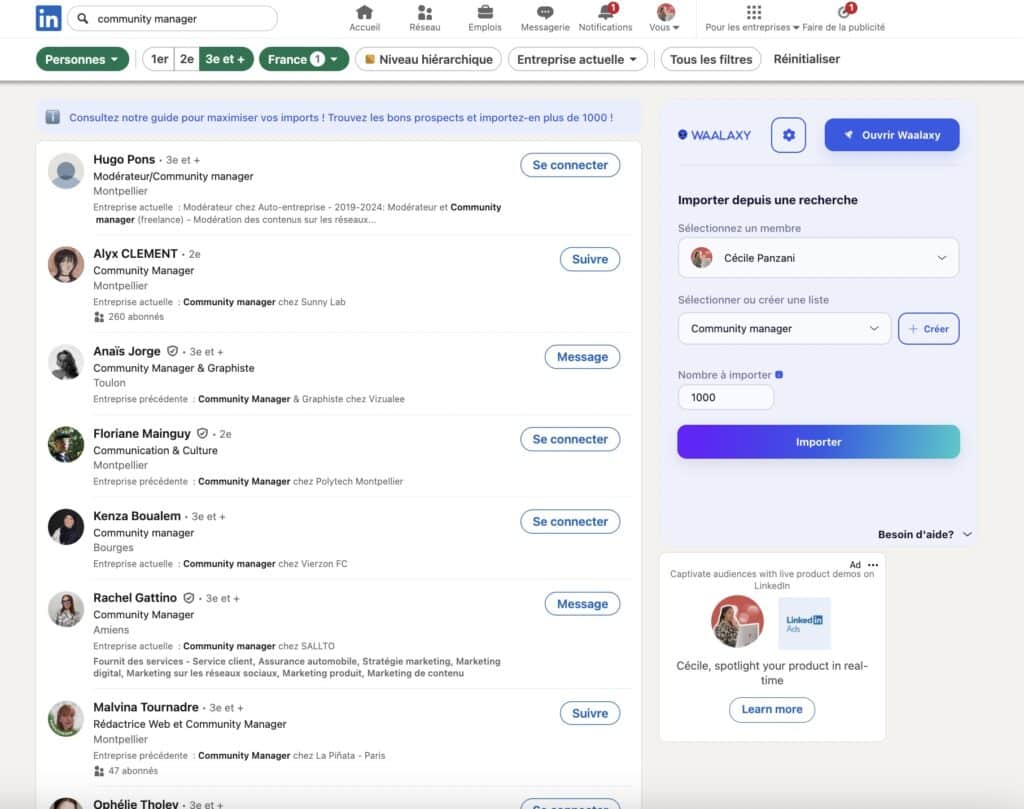Click the Nombre à importer field

pyautogui.click(x=725, y=397)
